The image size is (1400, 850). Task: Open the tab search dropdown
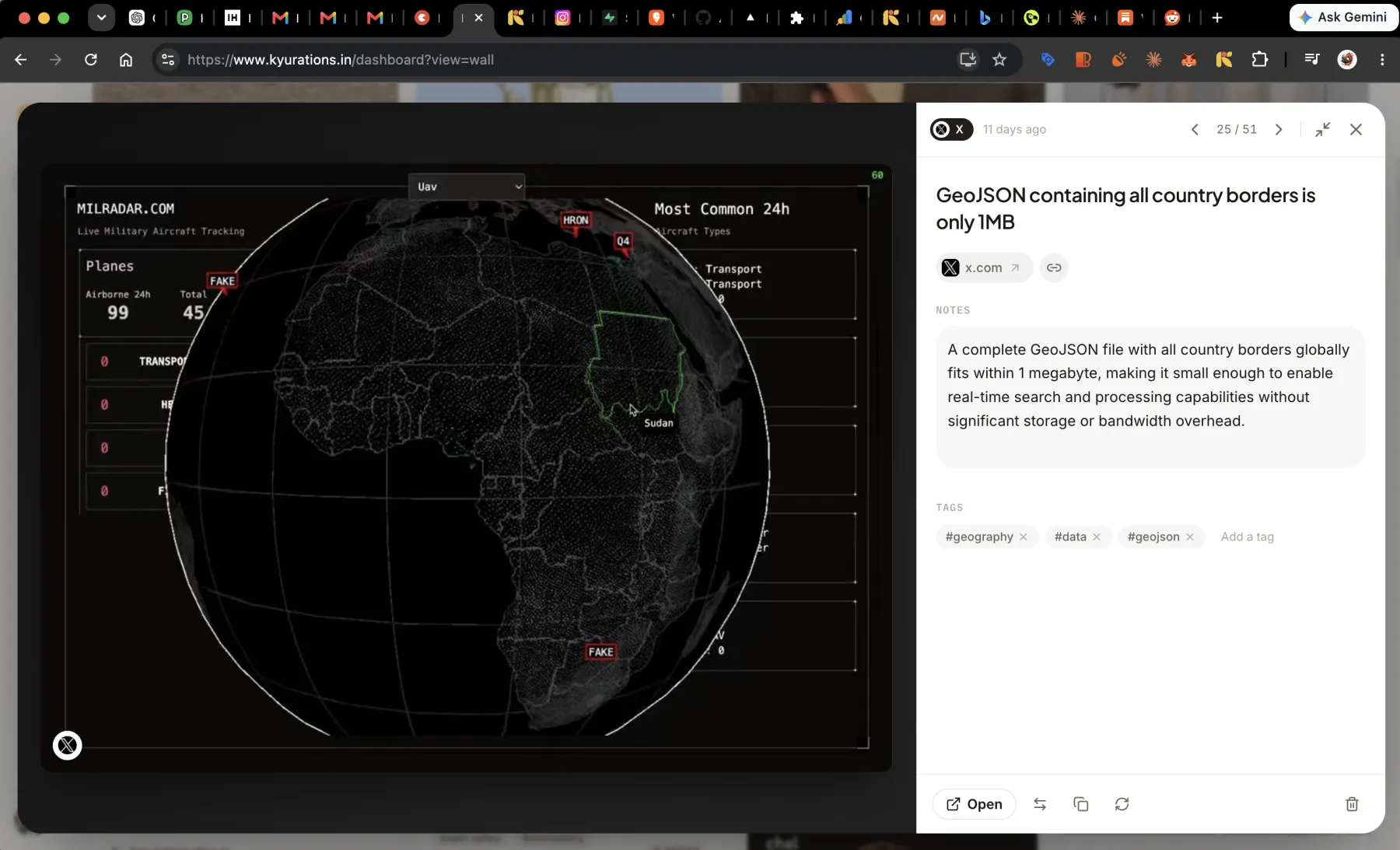point(101,17)
